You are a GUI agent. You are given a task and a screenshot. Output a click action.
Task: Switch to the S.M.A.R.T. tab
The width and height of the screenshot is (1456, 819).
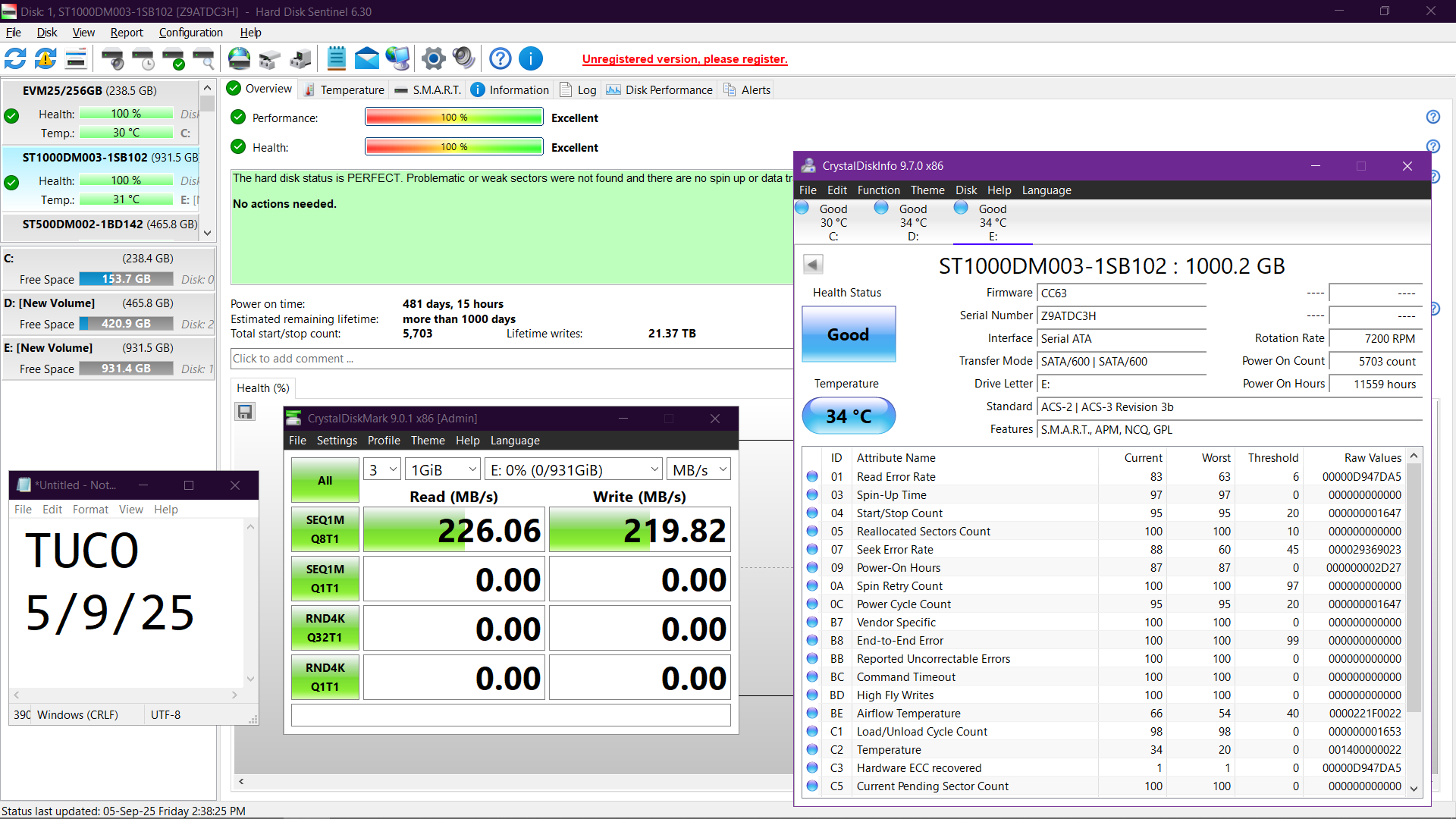pos(428,89)
